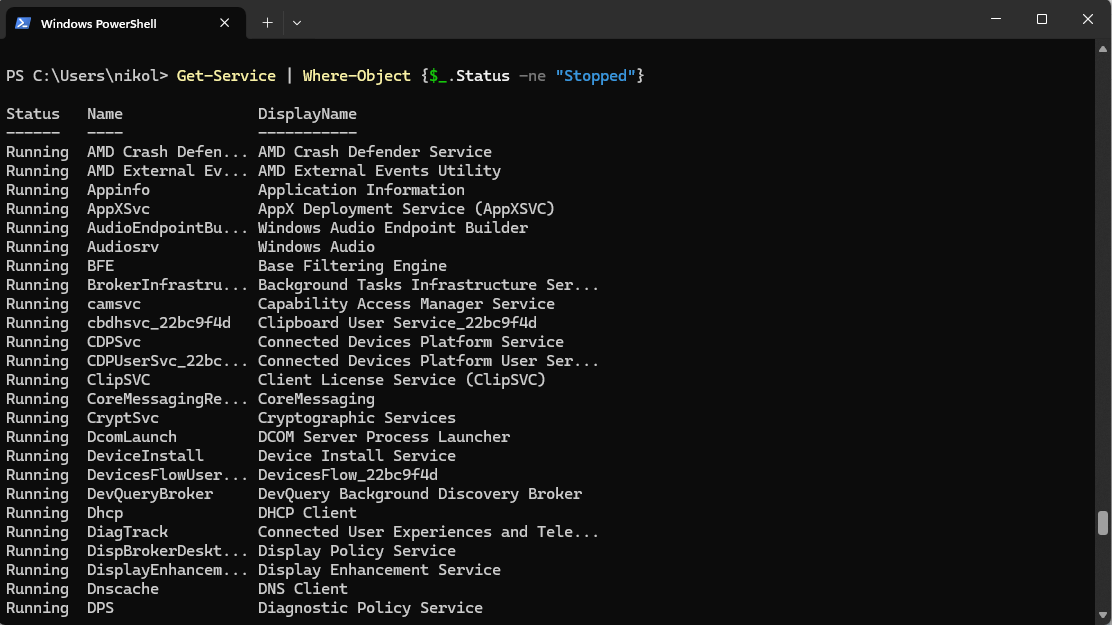Click the BrokerInfrastru... service name
Screen dimensions: 1112x625
click(x=167, y=285)
